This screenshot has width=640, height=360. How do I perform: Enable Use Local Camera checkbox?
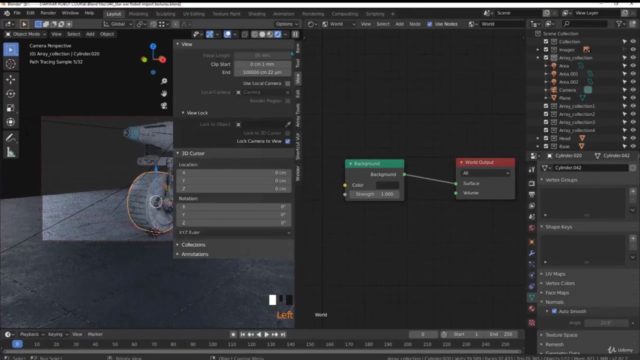[288, 83]
